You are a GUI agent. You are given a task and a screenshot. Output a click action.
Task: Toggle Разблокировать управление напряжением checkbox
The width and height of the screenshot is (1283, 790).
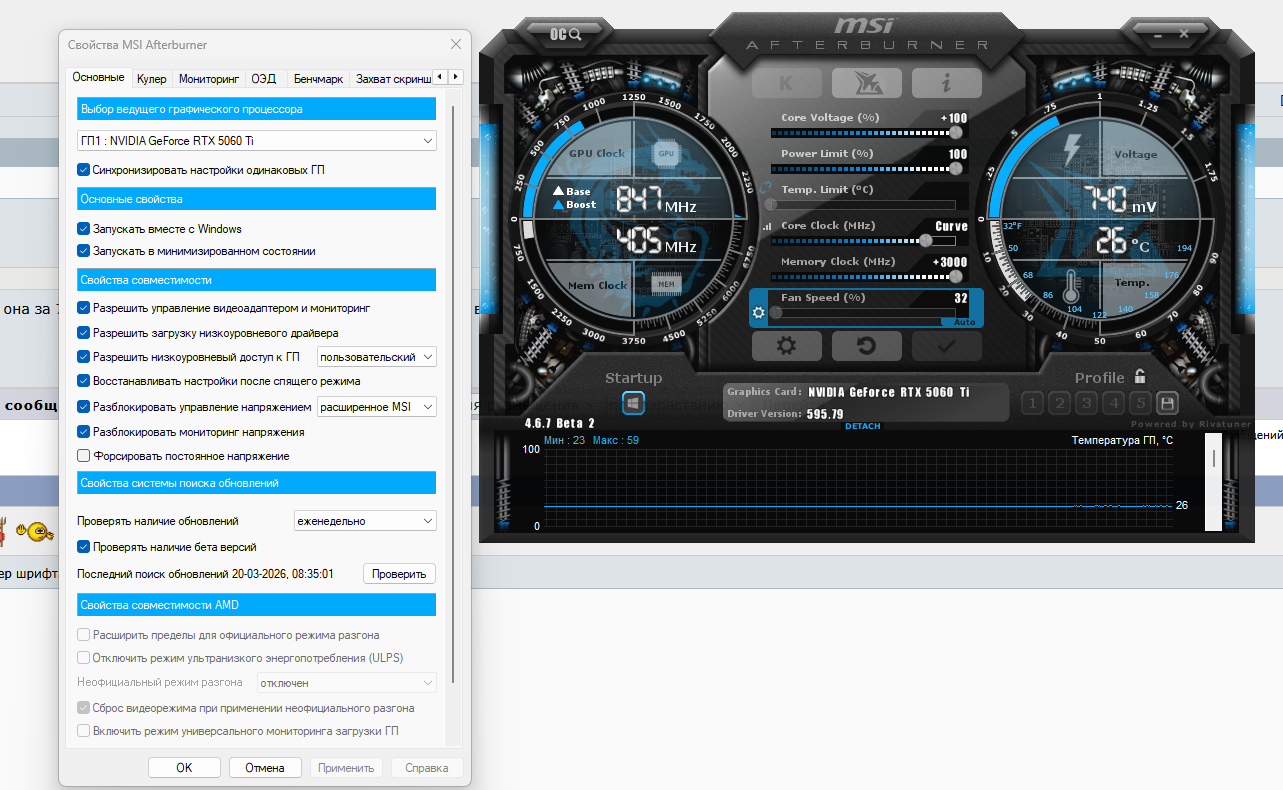(x=84, y=407)
